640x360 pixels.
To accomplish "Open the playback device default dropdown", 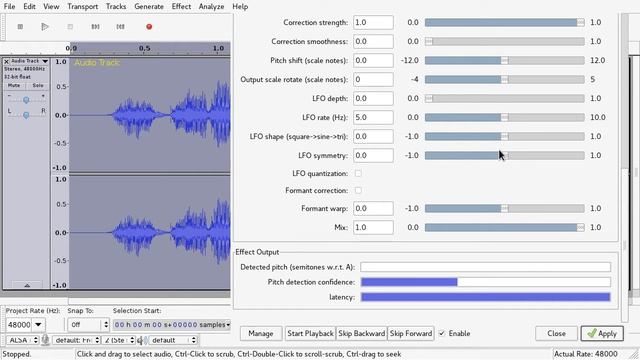I will coord(173,340).
